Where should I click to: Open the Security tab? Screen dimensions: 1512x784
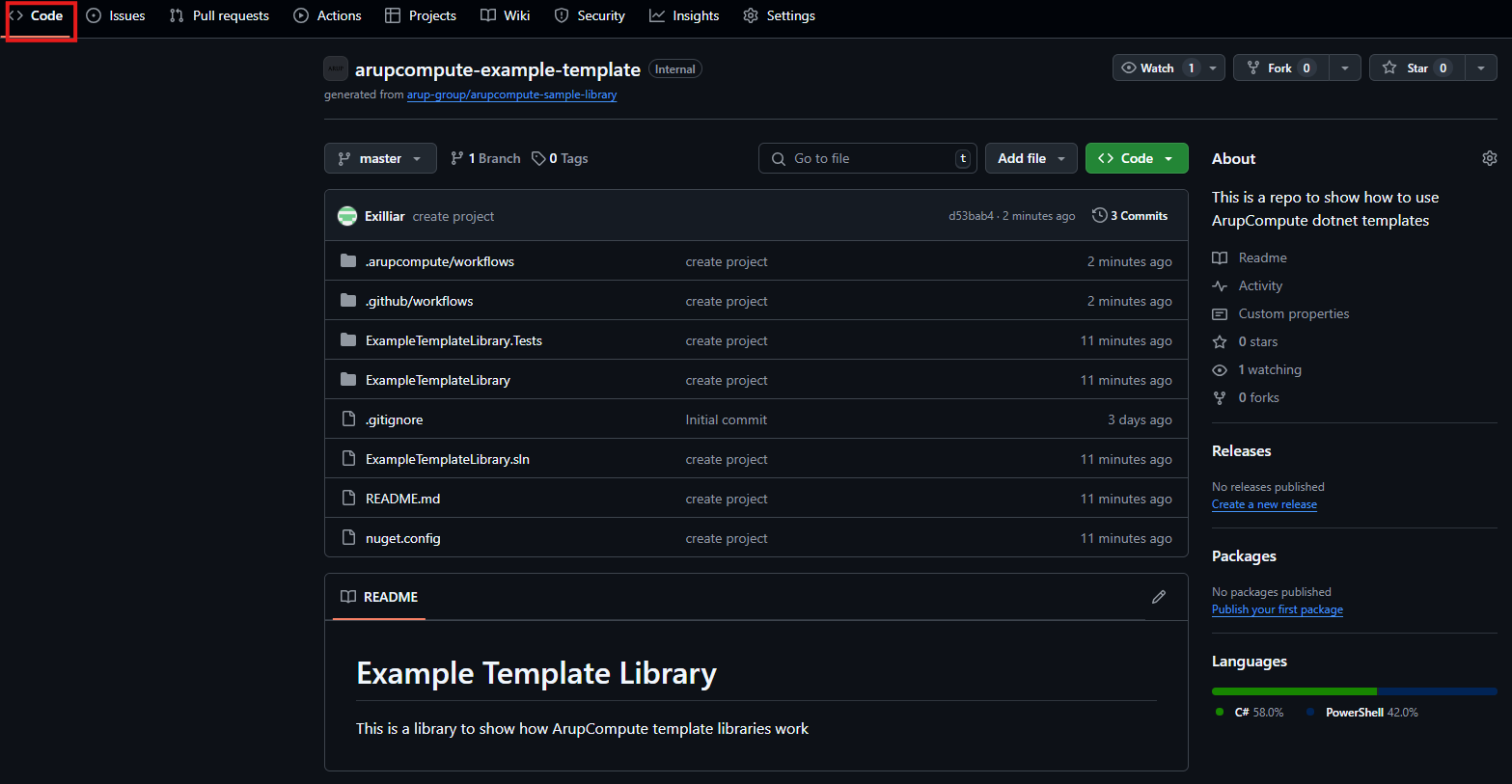coord(590,15)
